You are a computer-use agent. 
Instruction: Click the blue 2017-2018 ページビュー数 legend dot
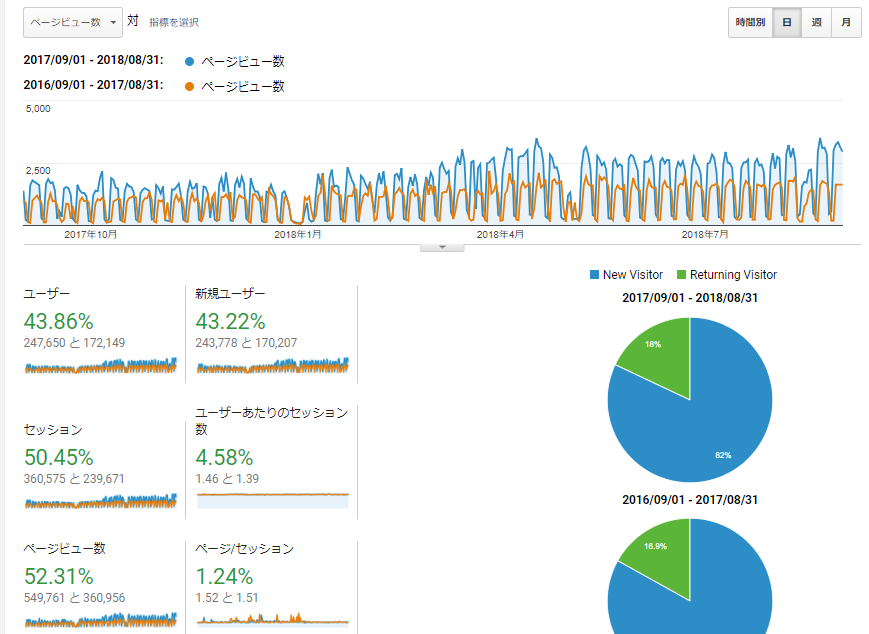pyautogui.click(x=190, y=61)
